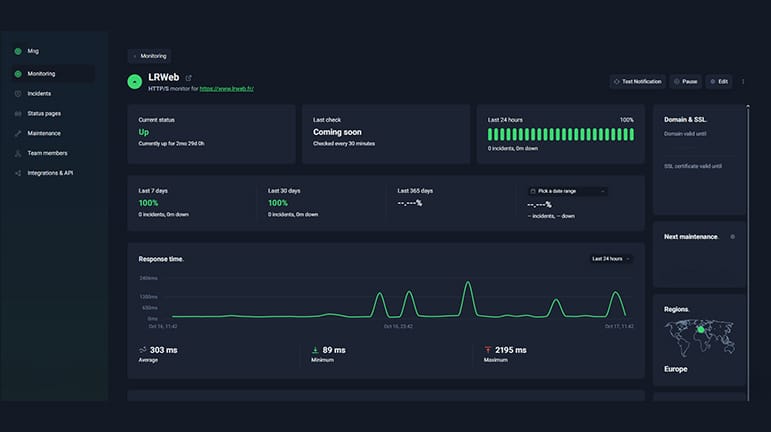Click the LRWeb monitor title
The height and width of the screenshot is (432, 771).
point(164,77)
